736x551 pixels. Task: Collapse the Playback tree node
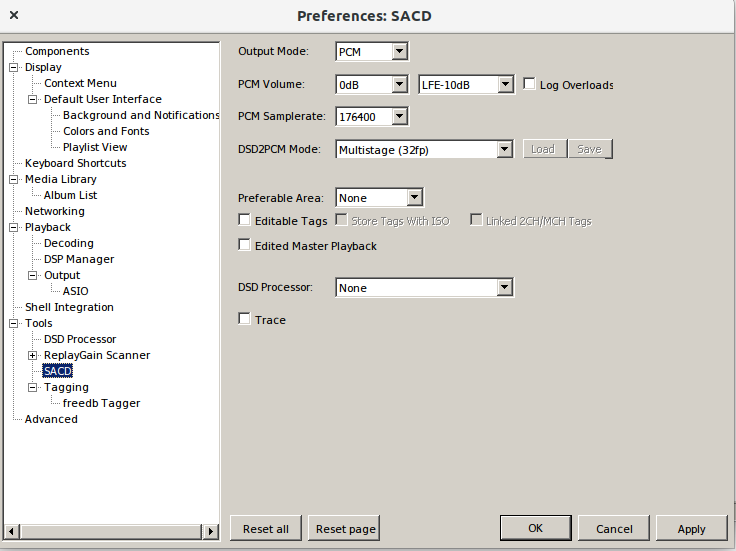click(x=14, y=227)
